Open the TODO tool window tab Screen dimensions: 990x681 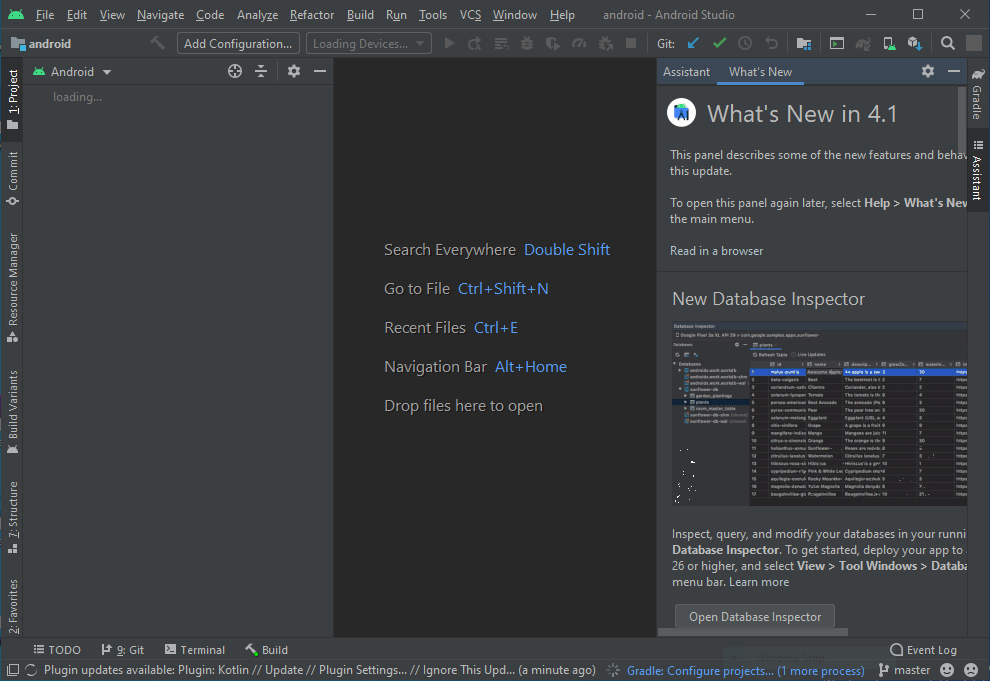[57, 649]
